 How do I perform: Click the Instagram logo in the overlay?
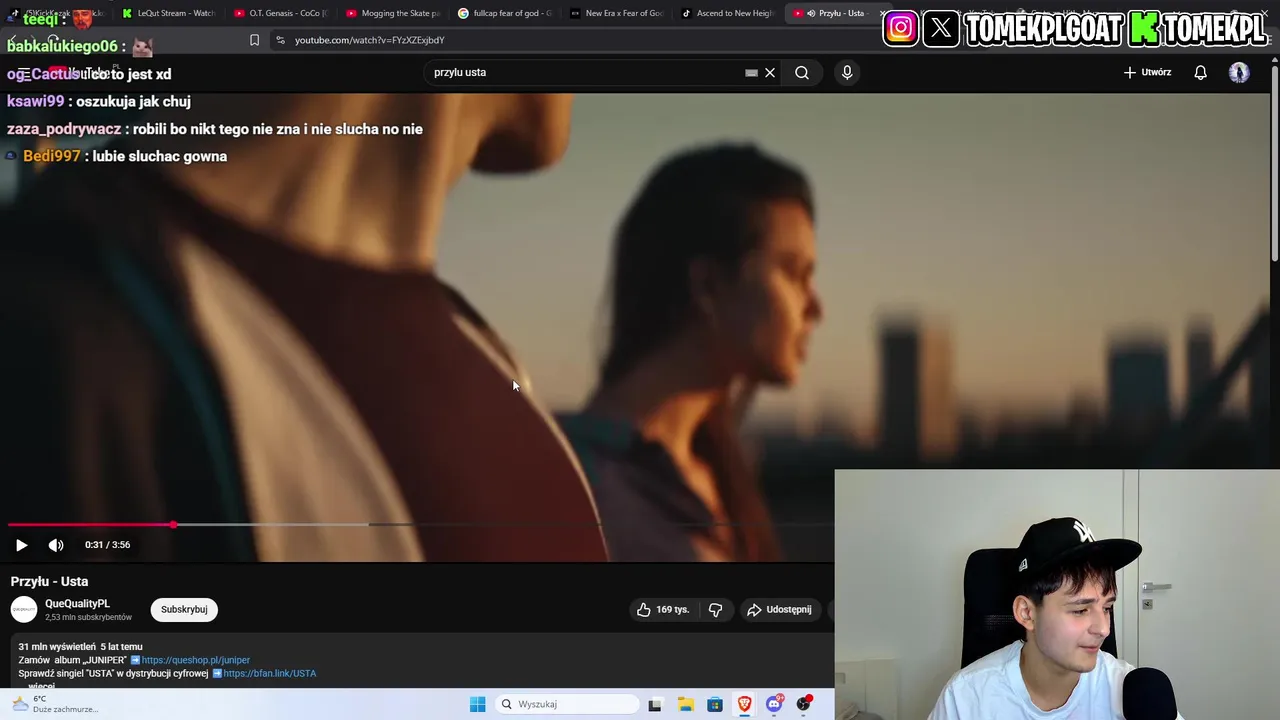pyautogui.click(x=901, y=28)
